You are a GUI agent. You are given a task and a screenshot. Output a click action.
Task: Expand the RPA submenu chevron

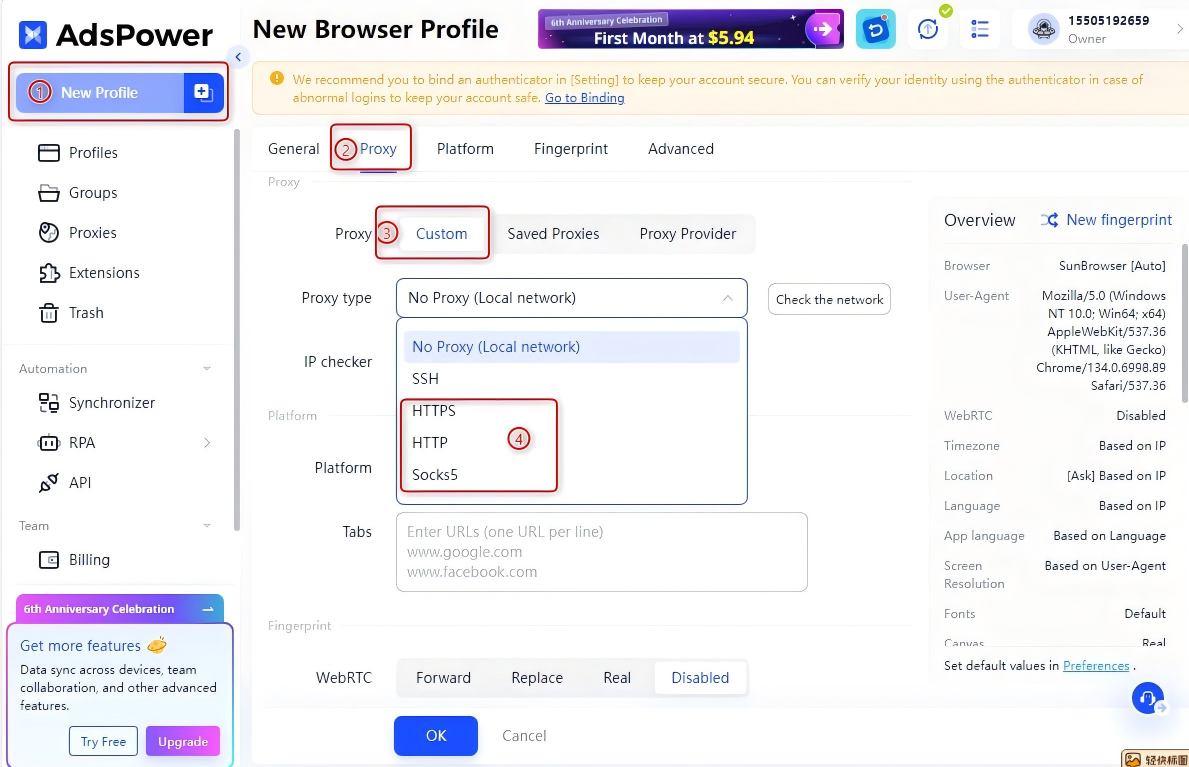pos(207,443)
